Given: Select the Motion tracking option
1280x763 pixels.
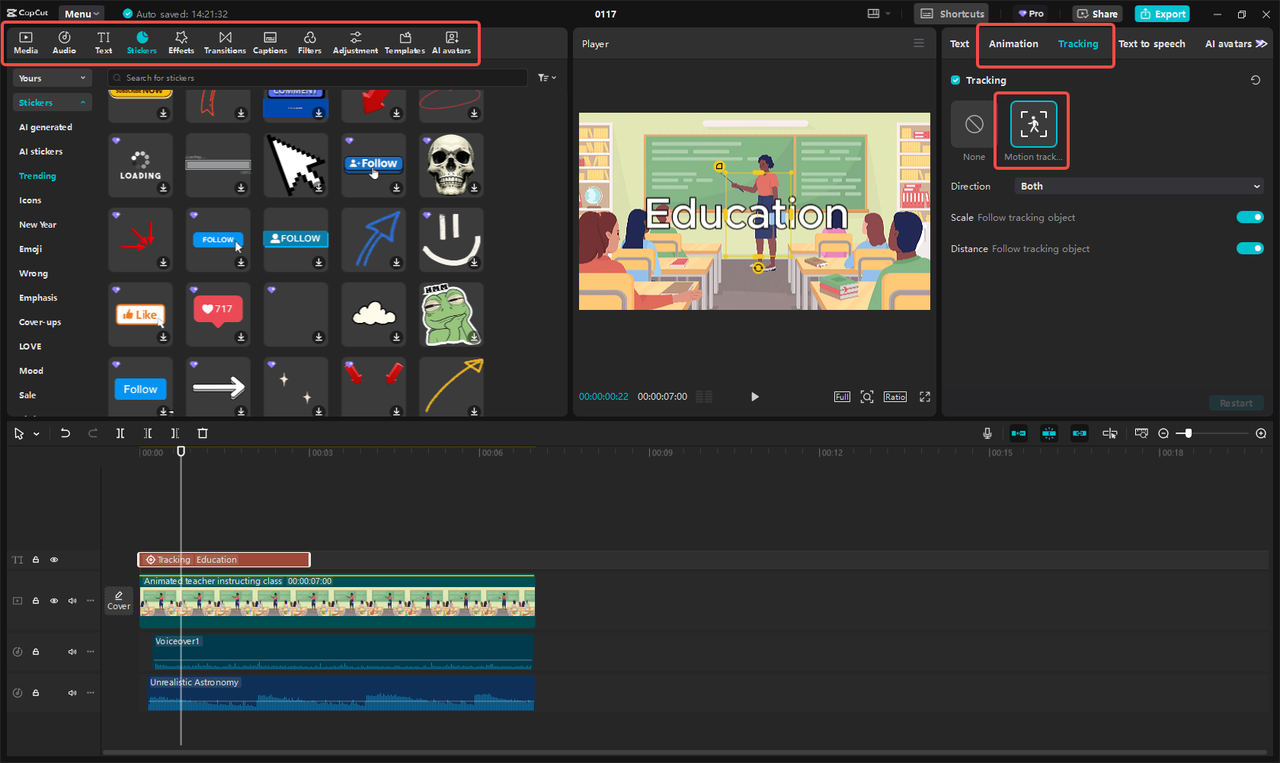Looking at the screenshot, I should click(1031, 124).
